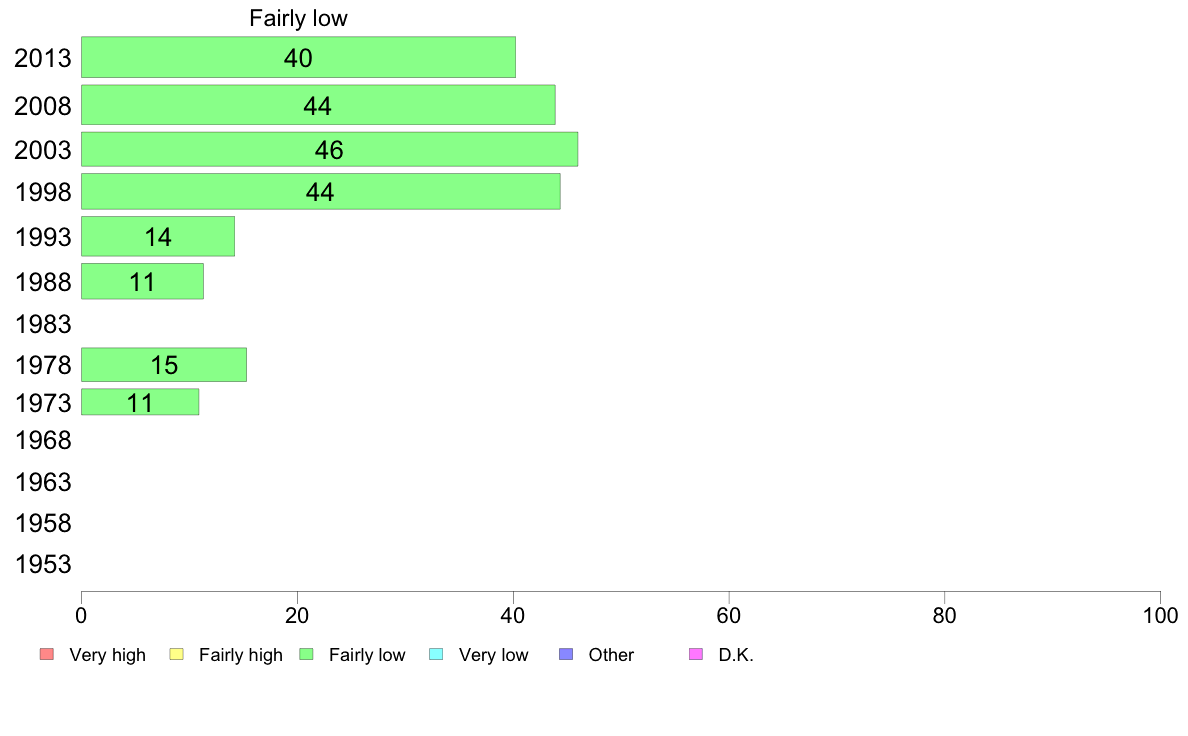
Task: Select the 2013 bar showing 40
Action: [299, 57]
